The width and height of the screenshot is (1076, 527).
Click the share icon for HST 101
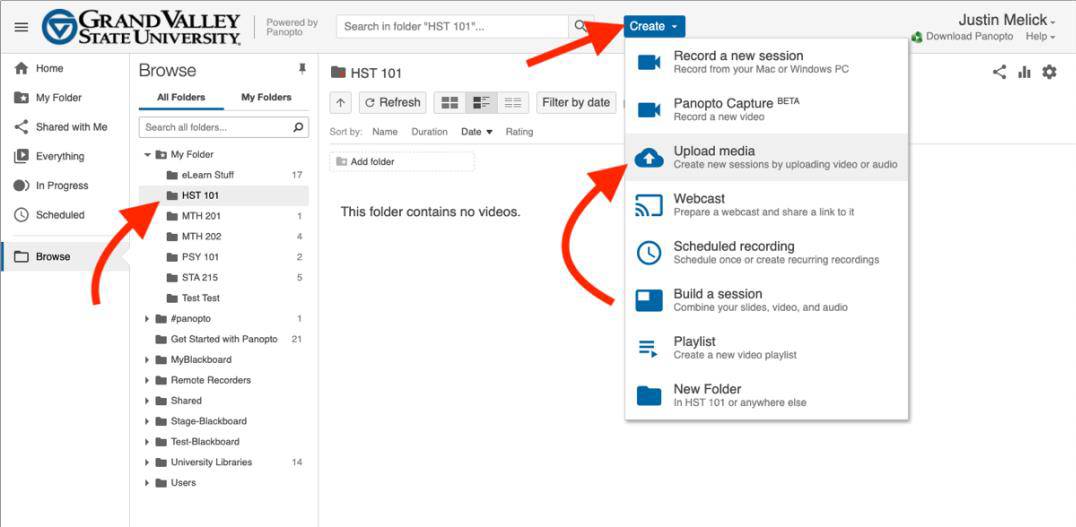click(x=999, y=72)
